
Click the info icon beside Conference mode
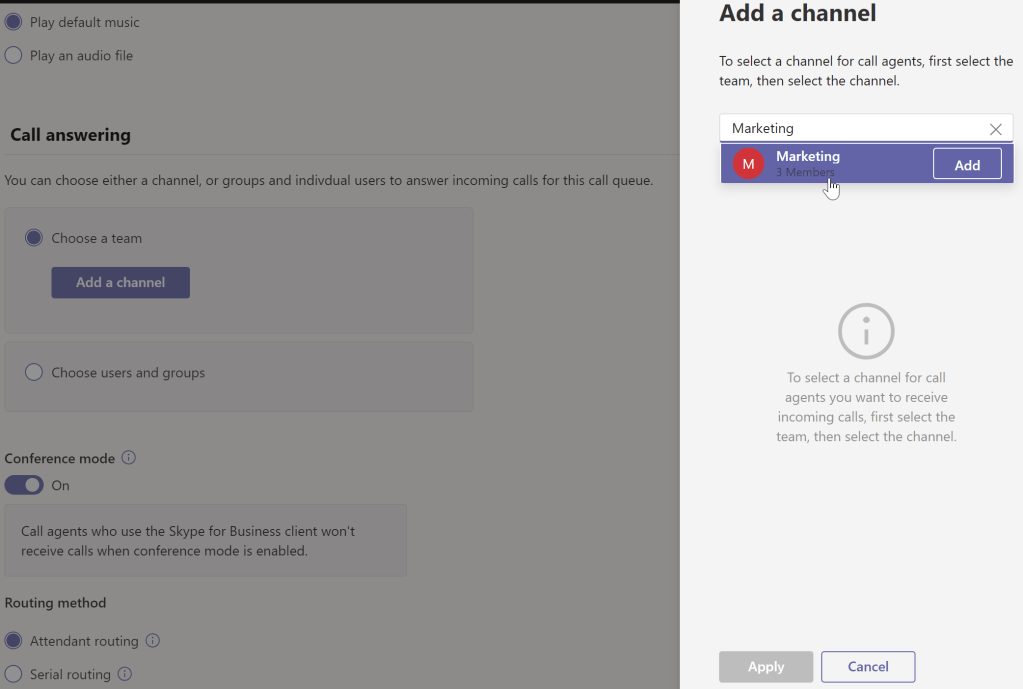point(128,458)
